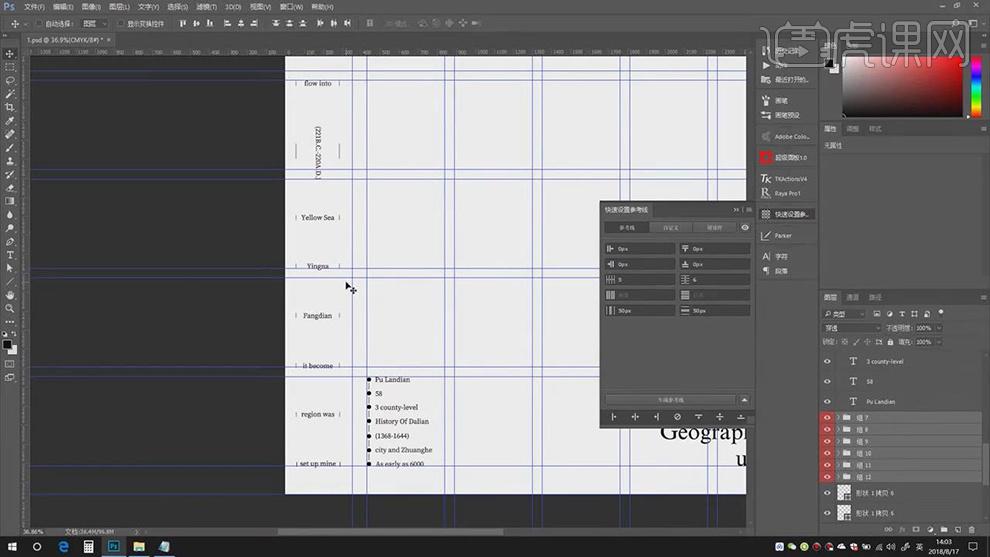Select the Clone Stamp tool

coord(9,161)
